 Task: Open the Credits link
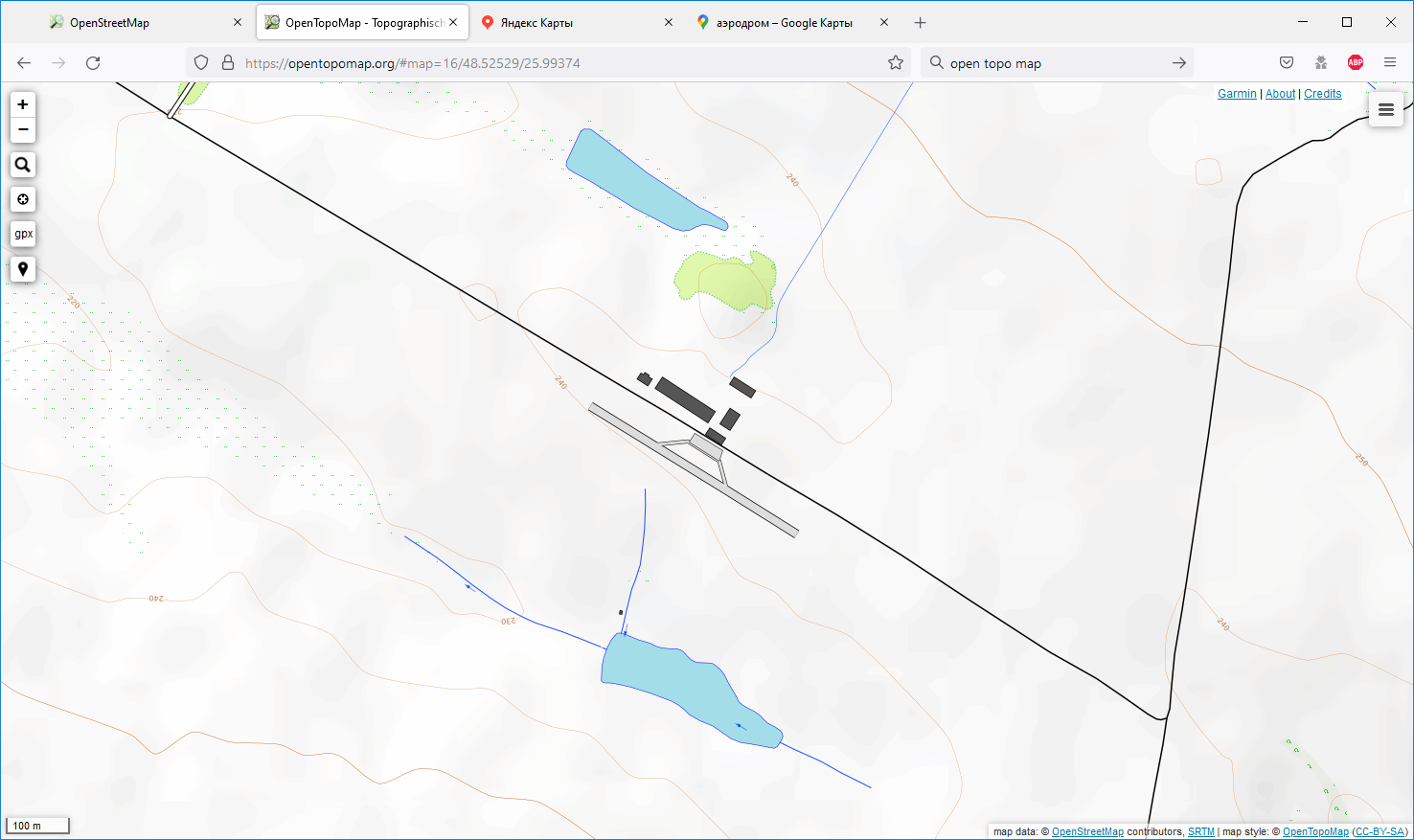(x=1322, y=94)
